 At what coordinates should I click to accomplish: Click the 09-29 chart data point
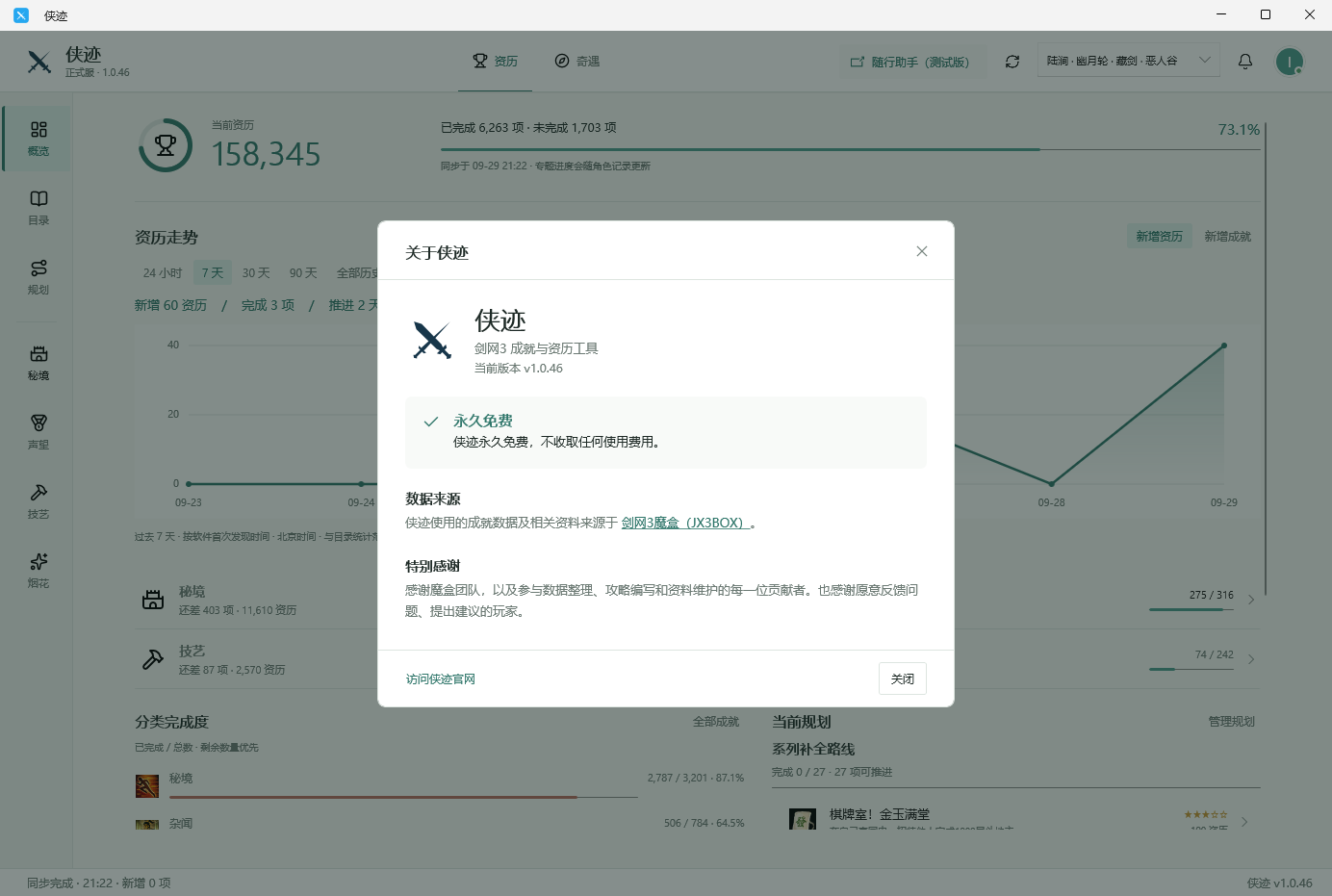click(x=1224, y=346)
